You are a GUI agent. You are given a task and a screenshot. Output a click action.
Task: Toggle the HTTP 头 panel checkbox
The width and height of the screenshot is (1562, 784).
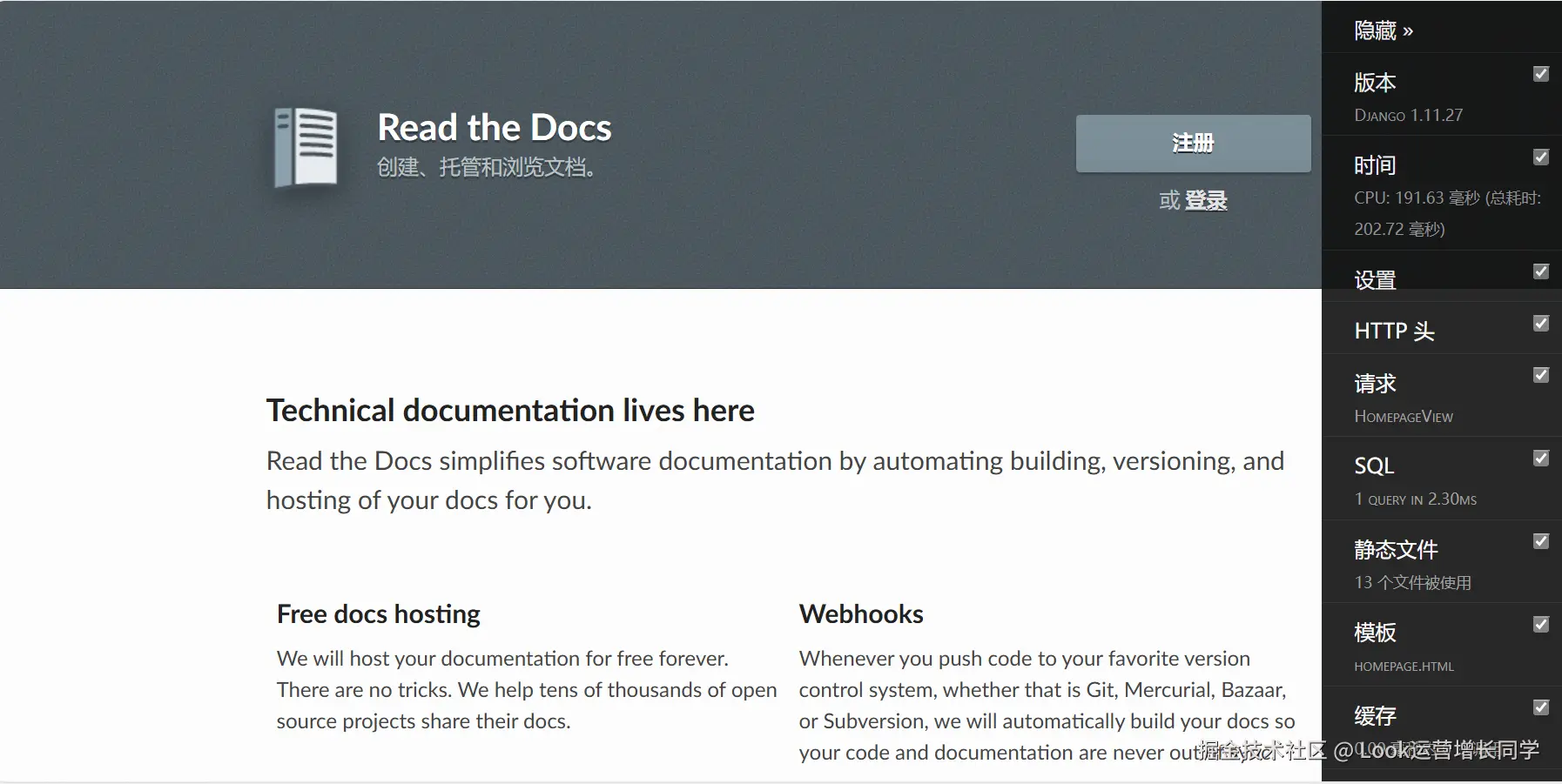tap(1541, 324)
